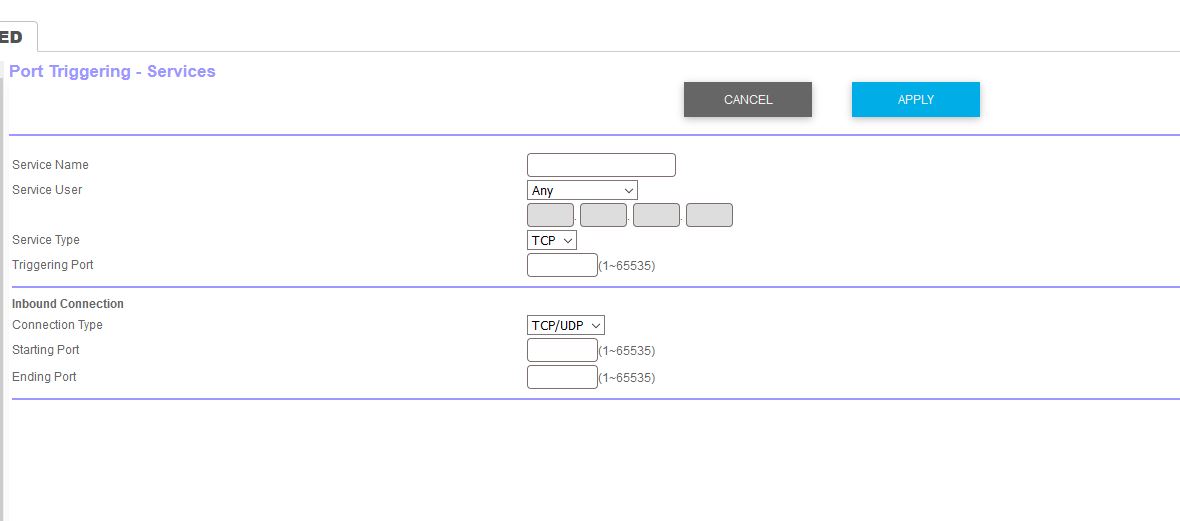Open the Connection Type TCP/UDP dropdown
Viewport: 1180px width, 521px height.
(565, 325)
